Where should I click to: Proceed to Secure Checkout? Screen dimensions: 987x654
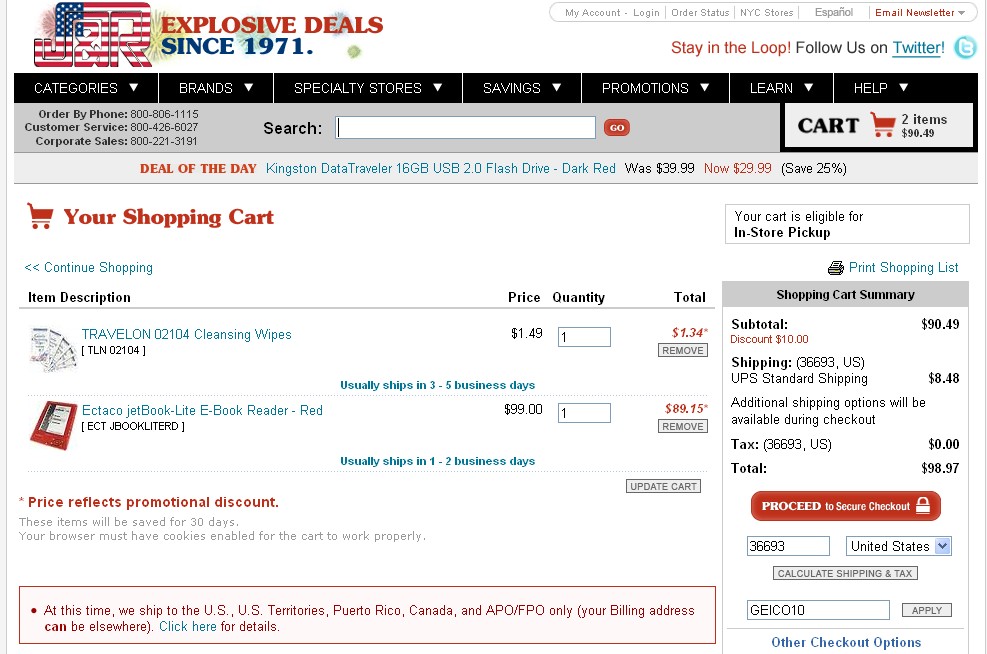pos(845,506)
